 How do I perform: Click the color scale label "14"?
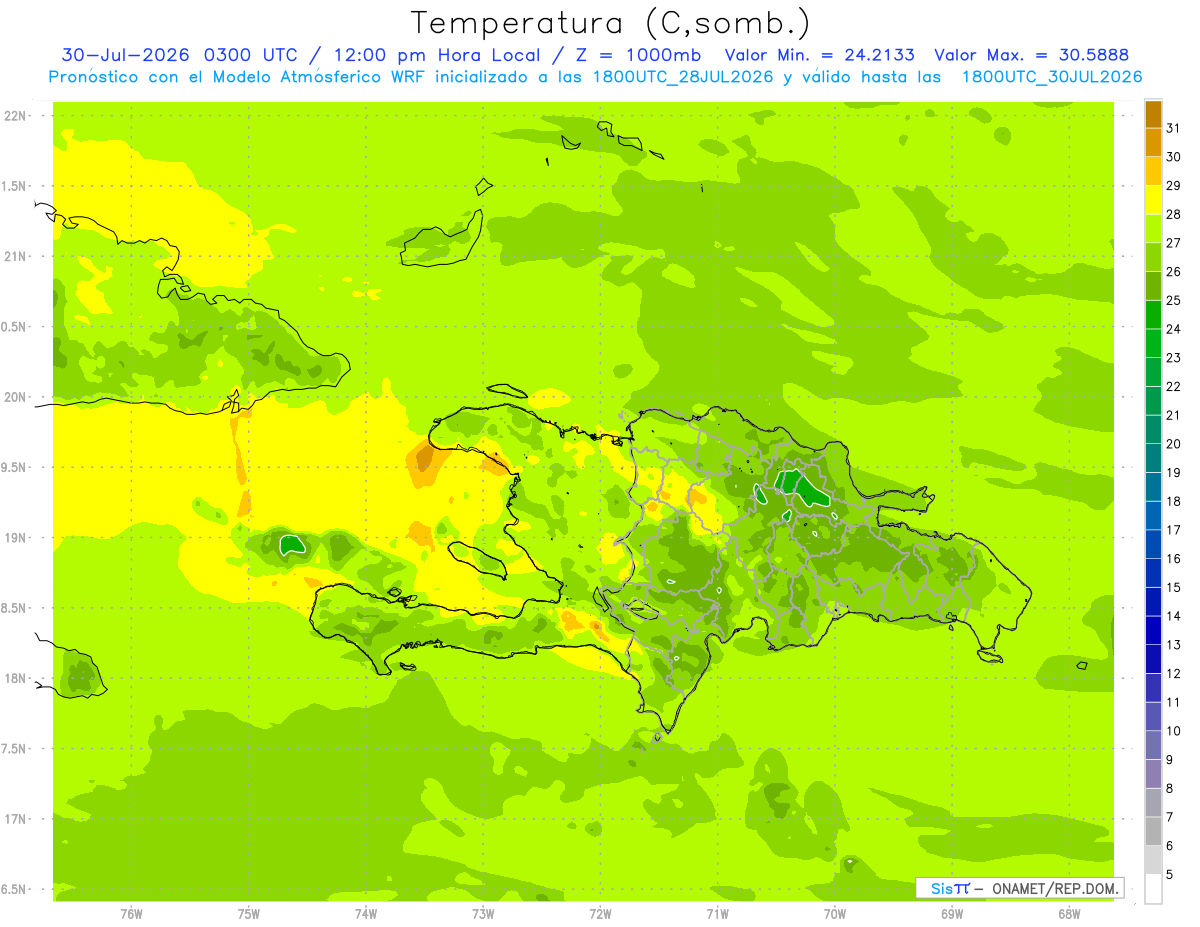(x=1173, y=616)
